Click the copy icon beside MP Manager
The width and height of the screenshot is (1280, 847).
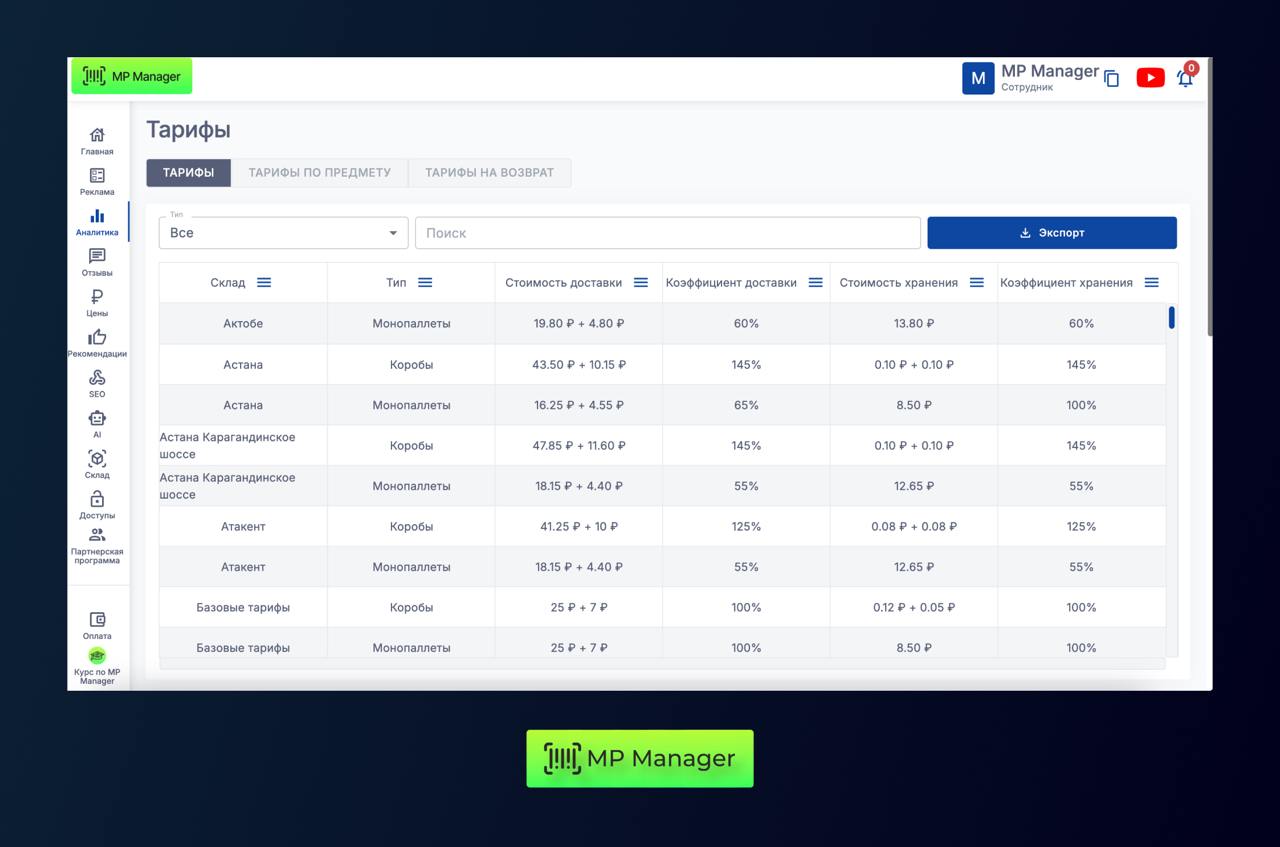(1111, 79)
